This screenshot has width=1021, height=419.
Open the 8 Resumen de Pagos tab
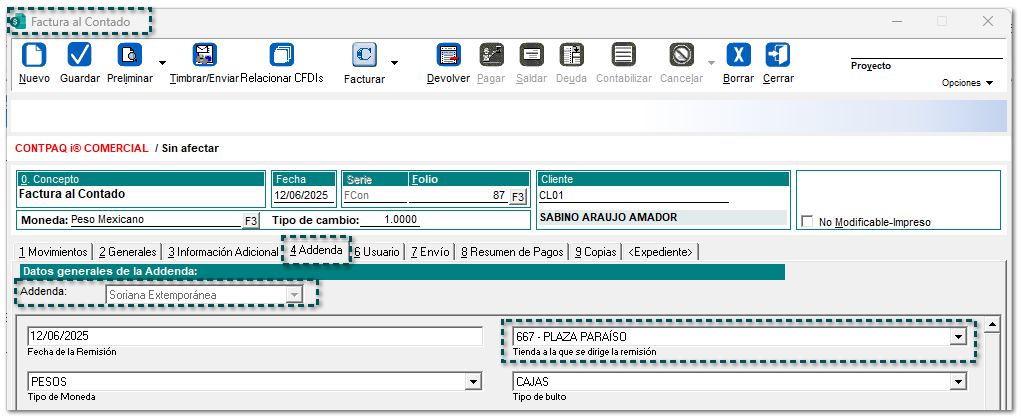pos(512,252)
